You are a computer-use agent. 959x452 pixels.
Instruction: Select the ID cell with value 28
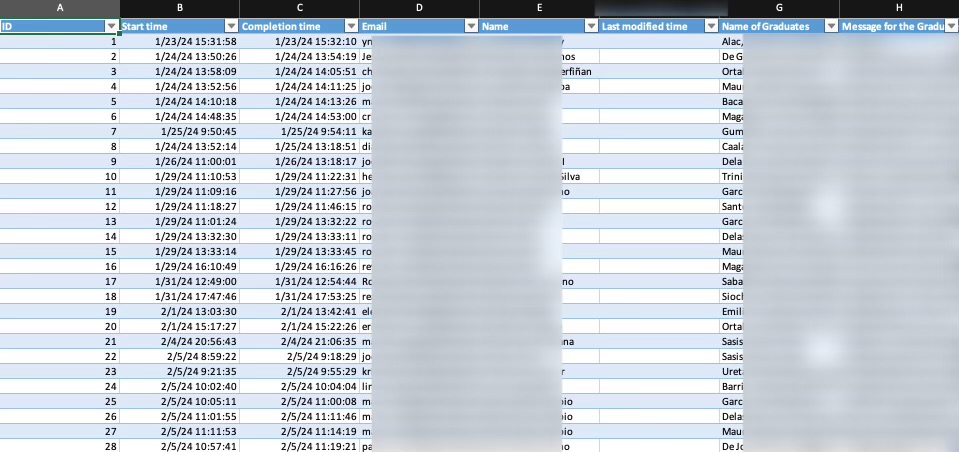pyautogui.click(x=59, y=446)
